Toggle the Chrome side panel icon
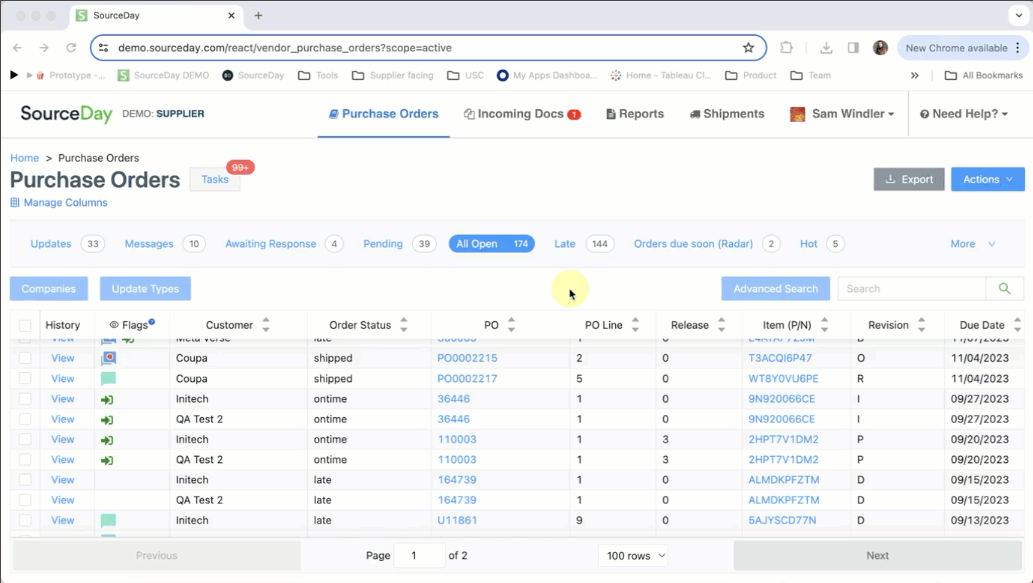 [853, 47]
